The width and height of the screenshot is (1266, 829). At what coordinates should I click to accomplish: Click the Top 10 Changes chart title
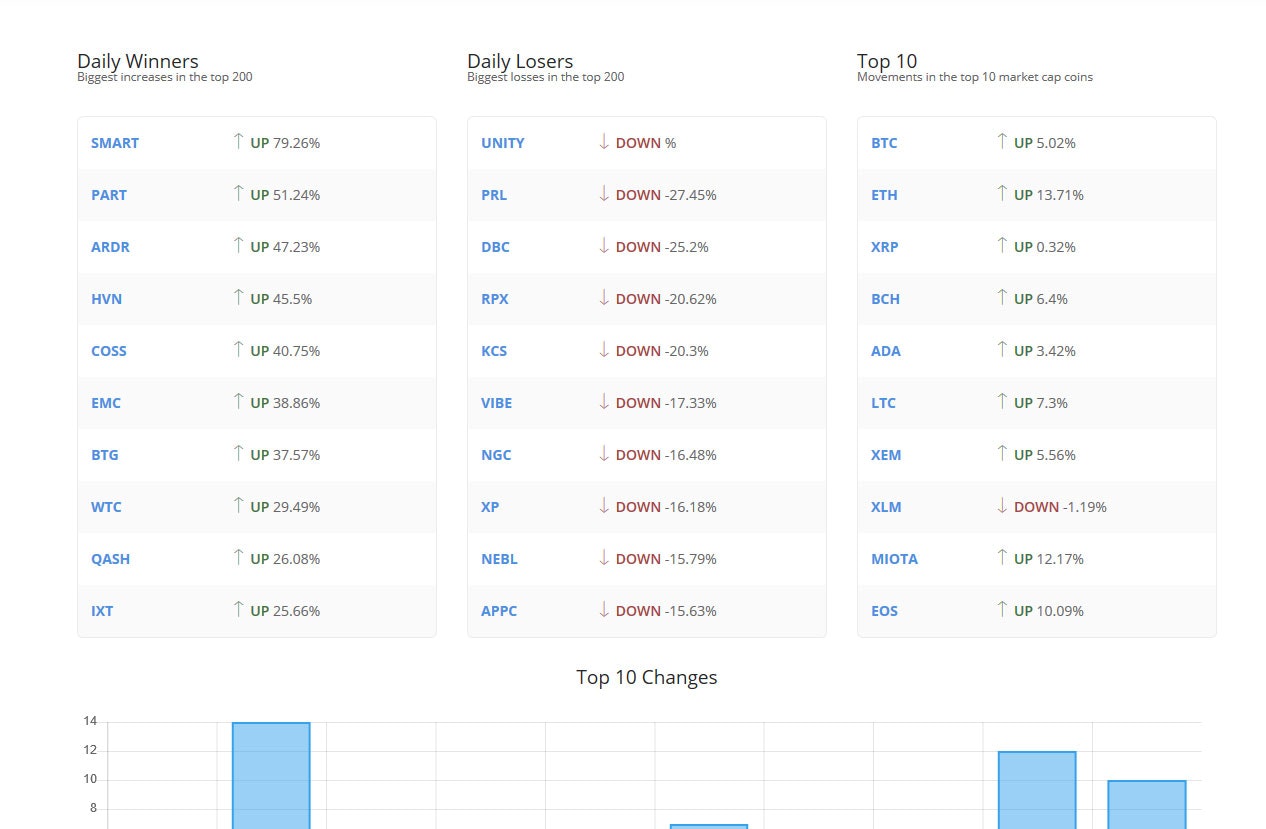pos(647,677)
